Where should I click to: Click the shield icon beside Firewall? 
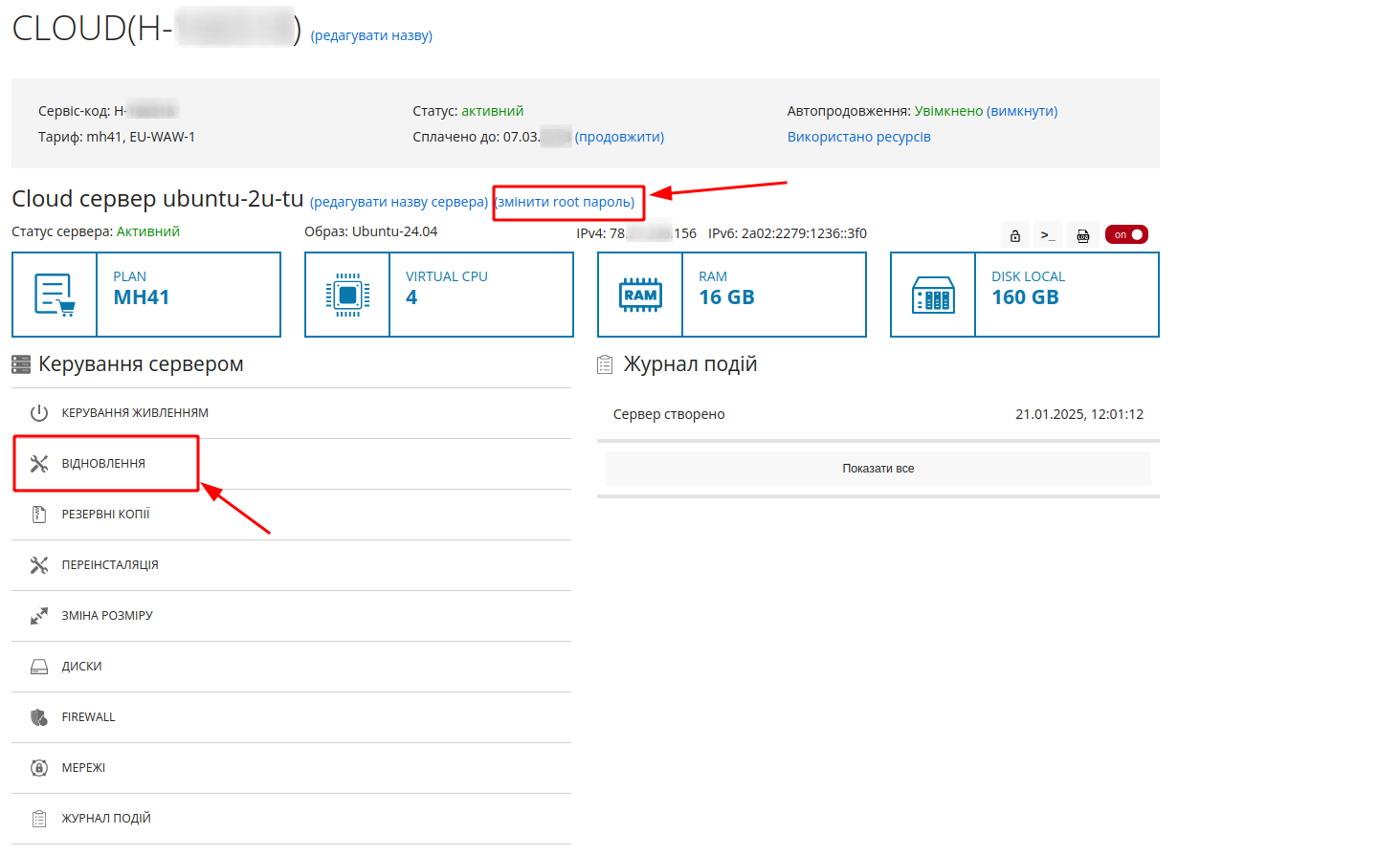tap(39, 717)
